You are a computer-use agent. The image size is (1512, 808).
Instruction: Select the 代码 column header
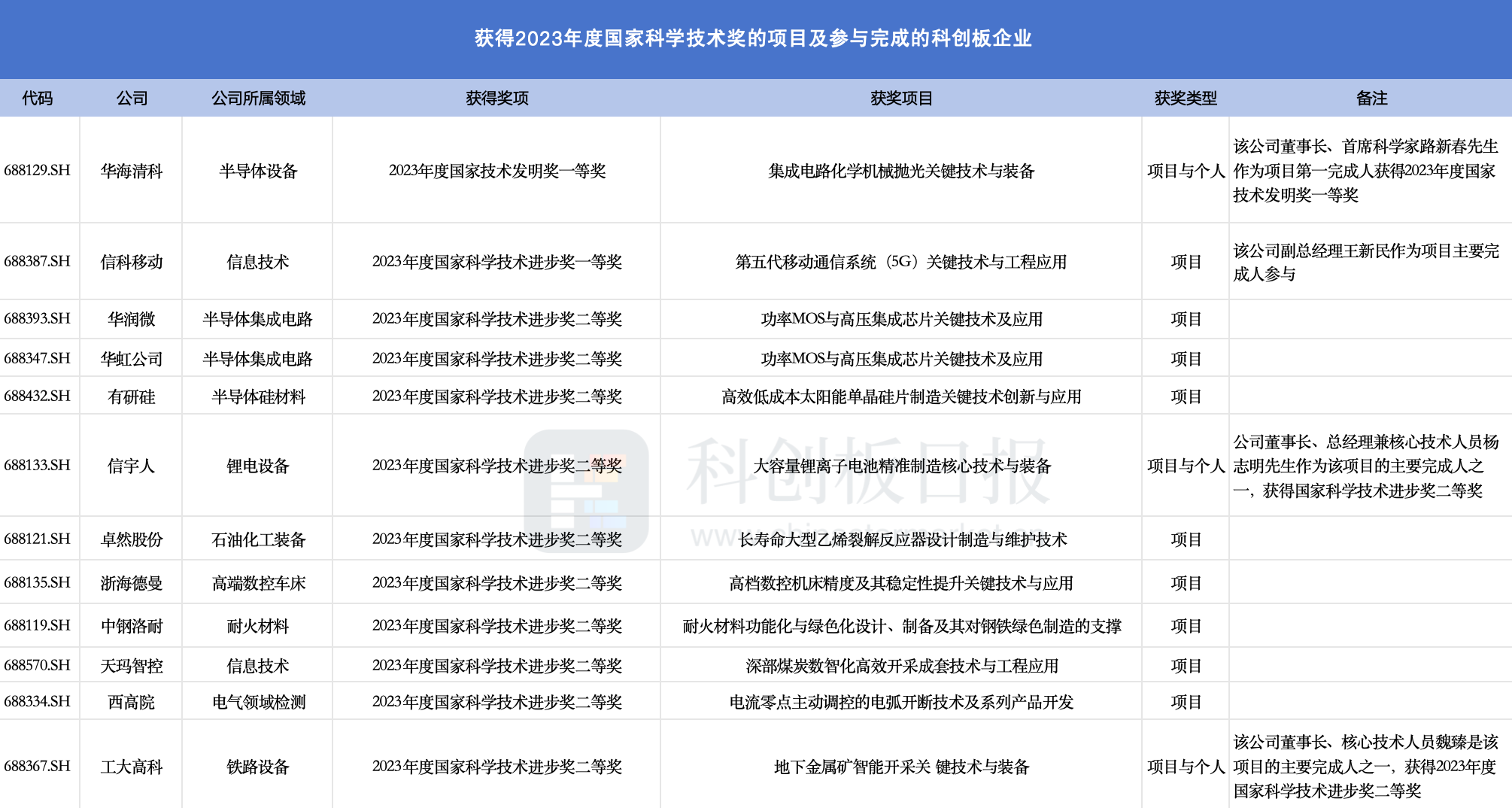pyautogui.click(x=38, y=99)
